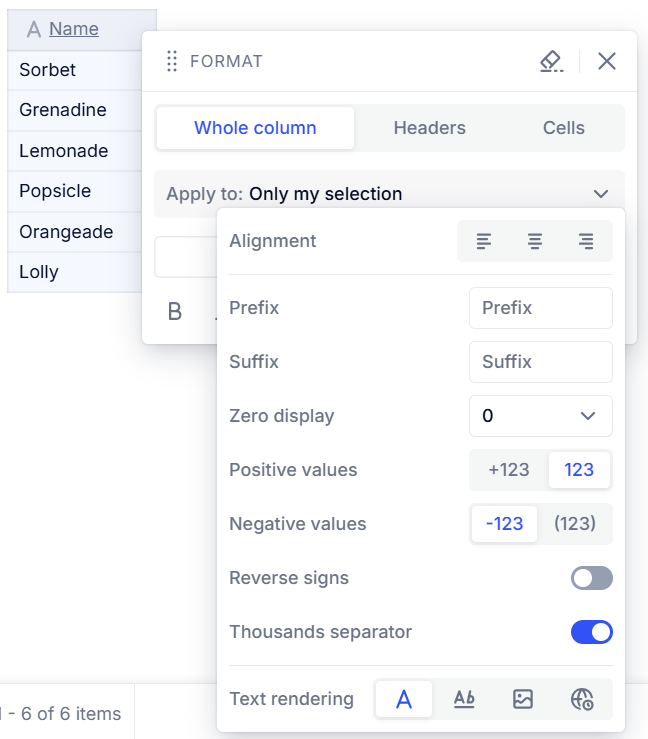Choose plain text rendering A icon

point(404,699)
